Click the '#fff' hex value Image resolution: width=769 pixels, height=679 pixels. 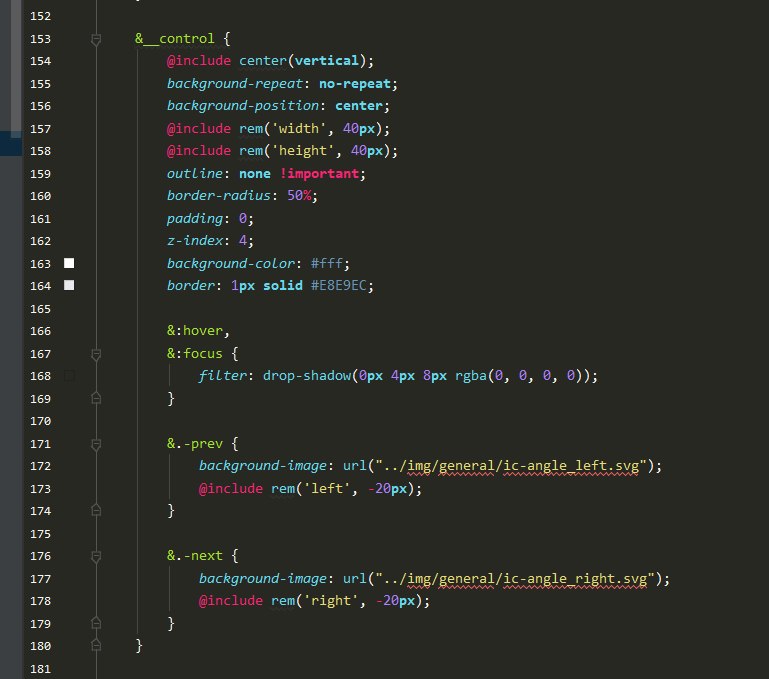pos(327,263)
